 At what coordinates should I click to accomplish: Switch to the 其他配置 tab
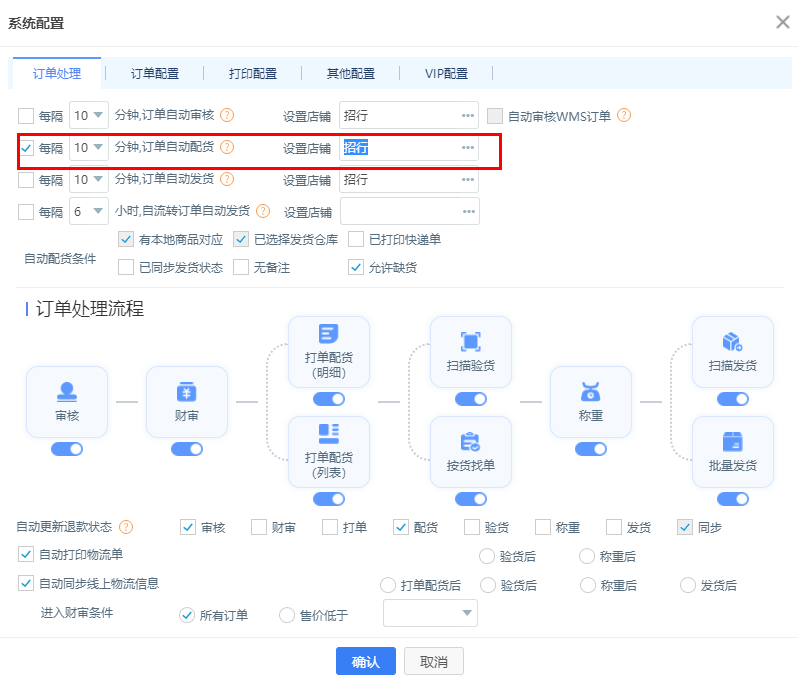click(351, 74)
